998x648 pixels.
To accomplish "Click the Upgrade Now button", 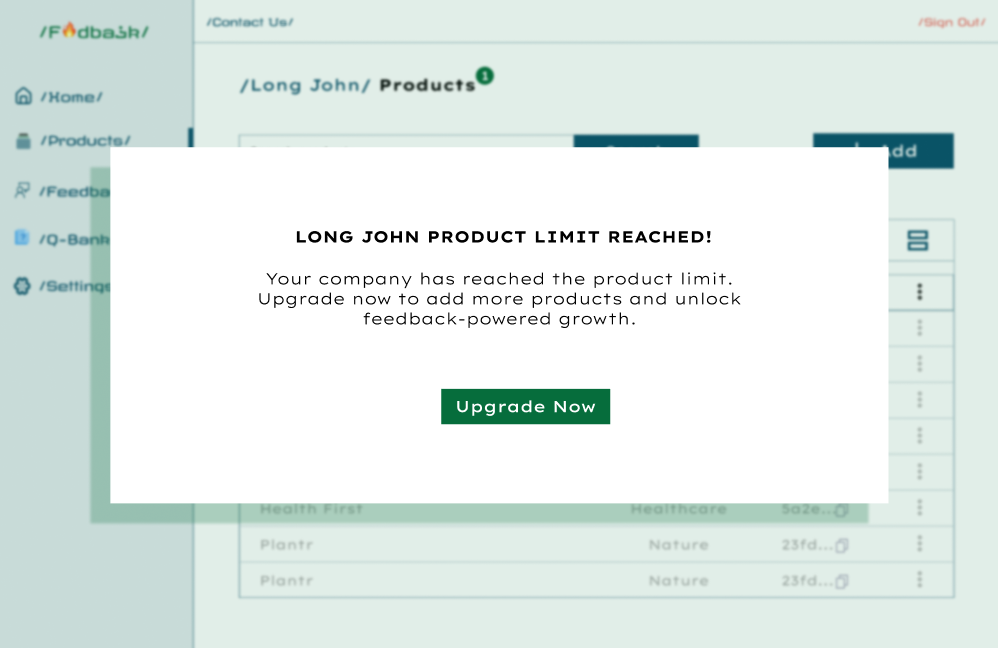I will coord(525,406).
